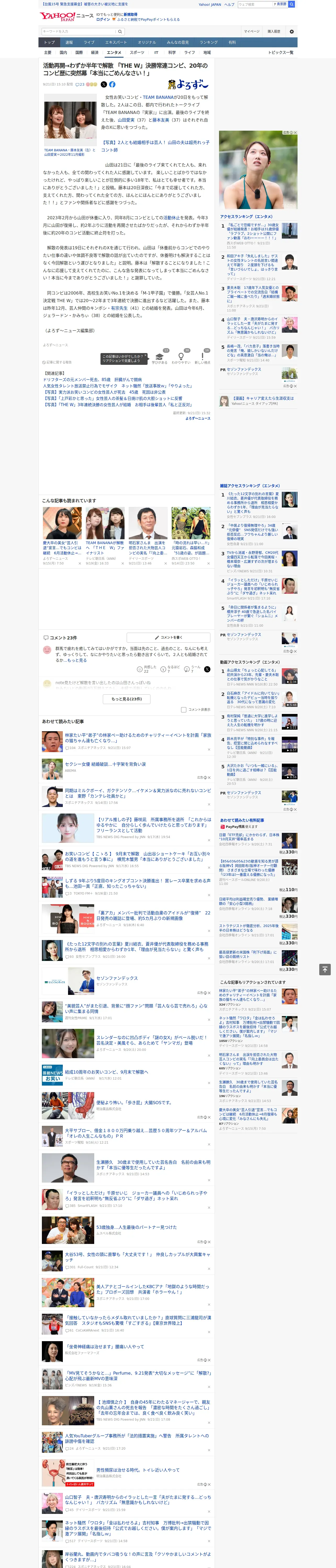
Task: Close the bikini ad via top-right X
Action: (x=296, y=133)
